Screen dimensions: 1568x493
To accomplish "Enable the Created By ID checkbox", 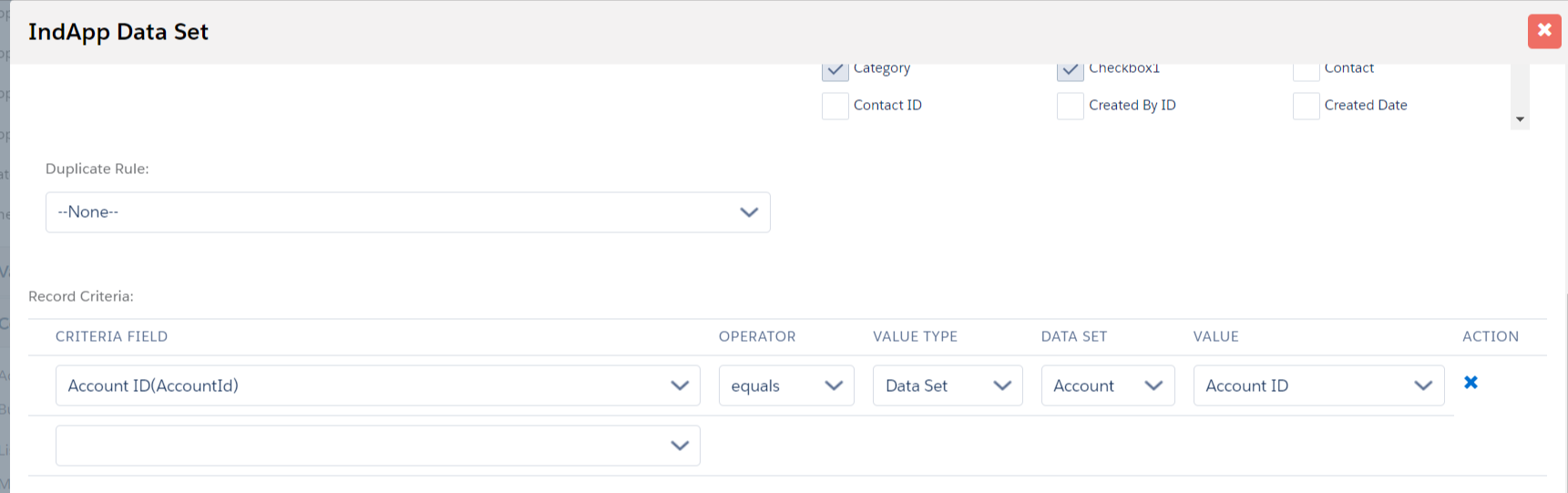I will 1071,106.
